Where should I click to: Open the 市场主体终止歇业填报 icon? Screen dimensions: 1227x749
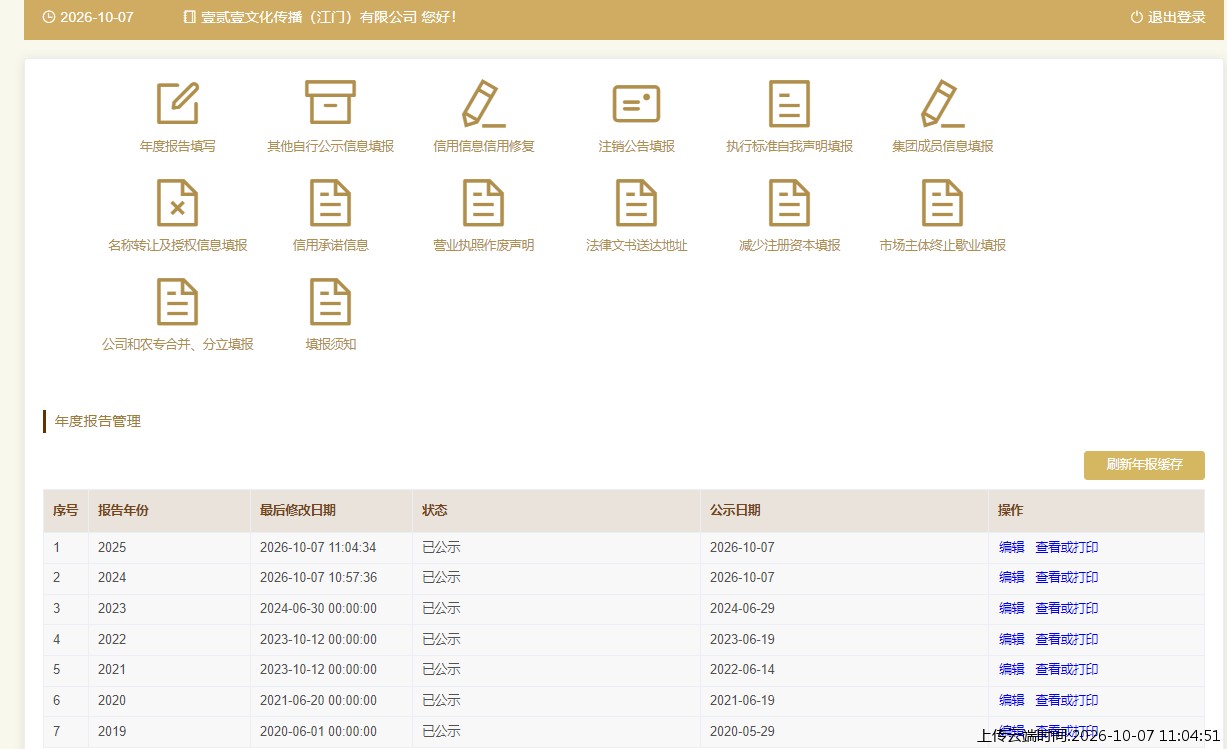coord(942,203)
